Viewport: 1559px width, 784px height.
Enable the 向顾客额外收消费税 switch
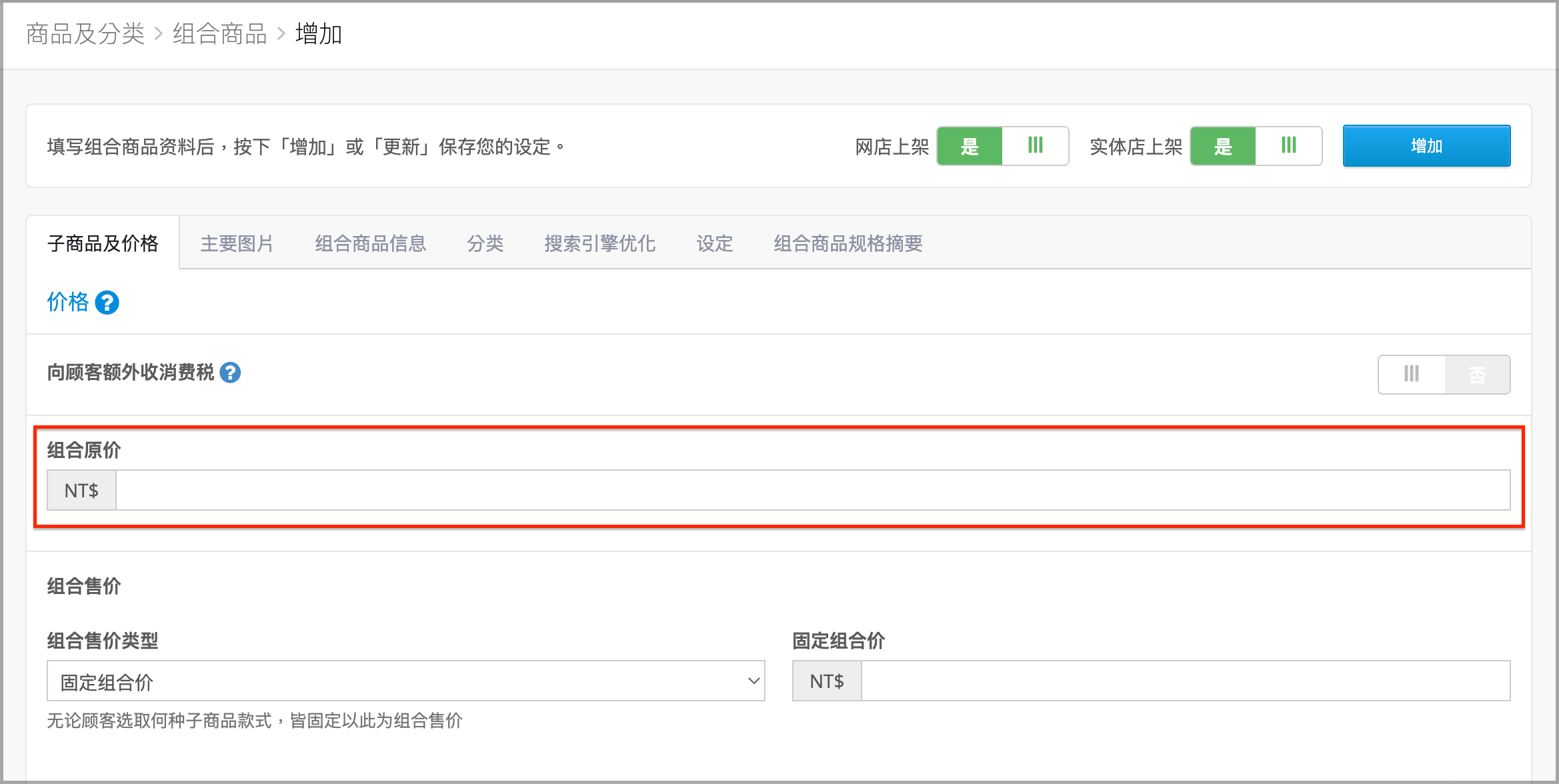tap(1444, 375)
